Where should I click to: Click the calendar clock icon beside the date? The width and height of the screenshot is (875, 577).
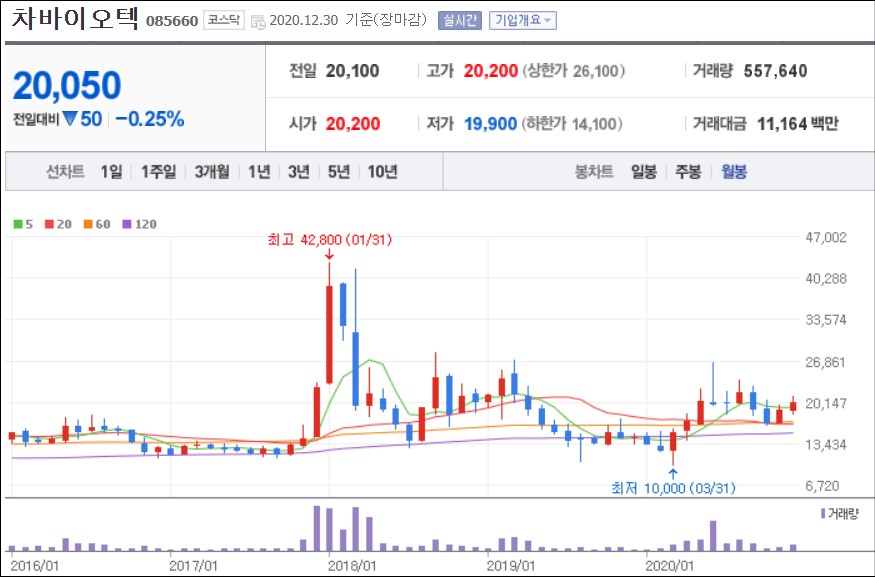[x=258, y=22]
